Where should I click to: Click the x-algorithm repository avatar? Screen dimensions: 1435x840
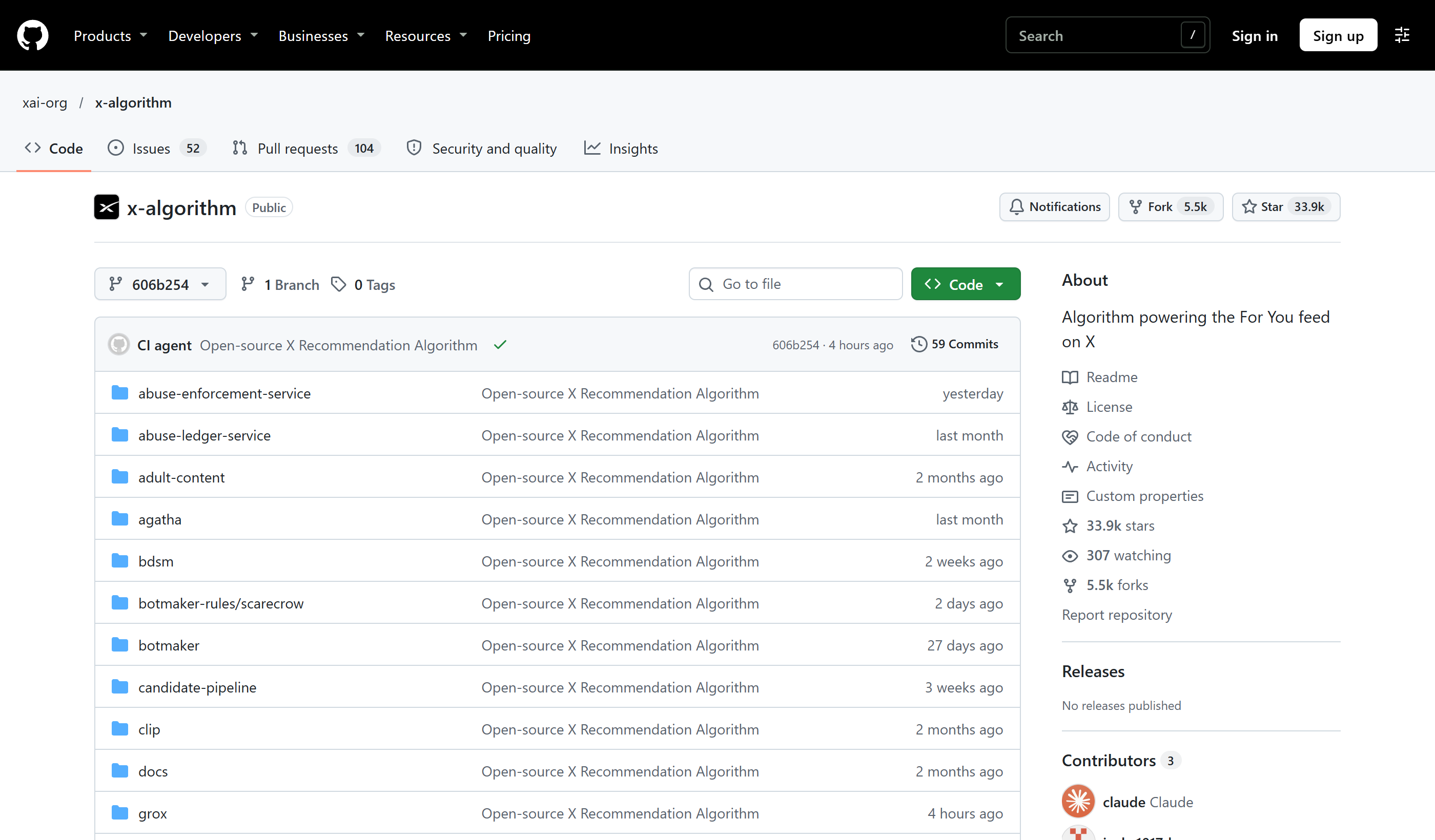pos(107,207)
